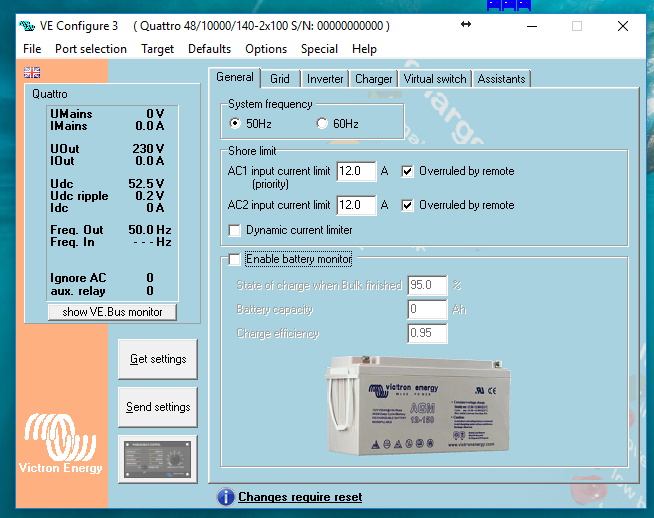The width and height of the screenshot is (654, 518).
Task: Open the File menu
Action: (32, 49)
